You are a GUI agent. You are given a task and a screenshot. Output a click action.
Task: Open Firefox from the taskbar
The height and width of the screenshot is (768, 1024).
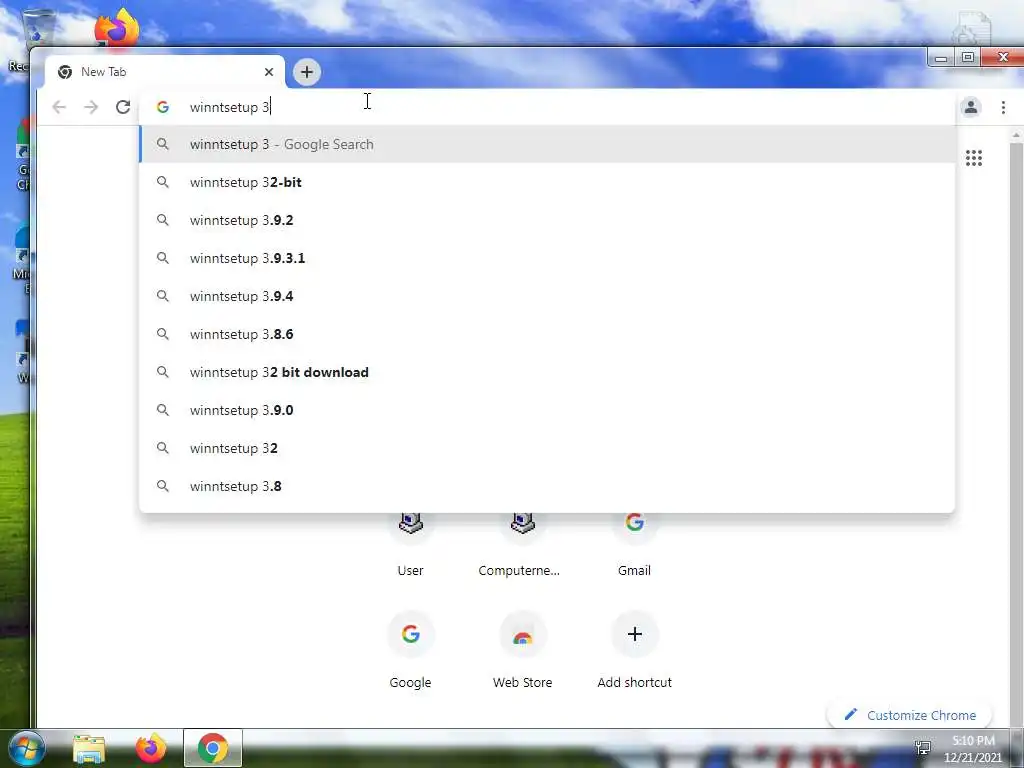click(x=150, y=748)
